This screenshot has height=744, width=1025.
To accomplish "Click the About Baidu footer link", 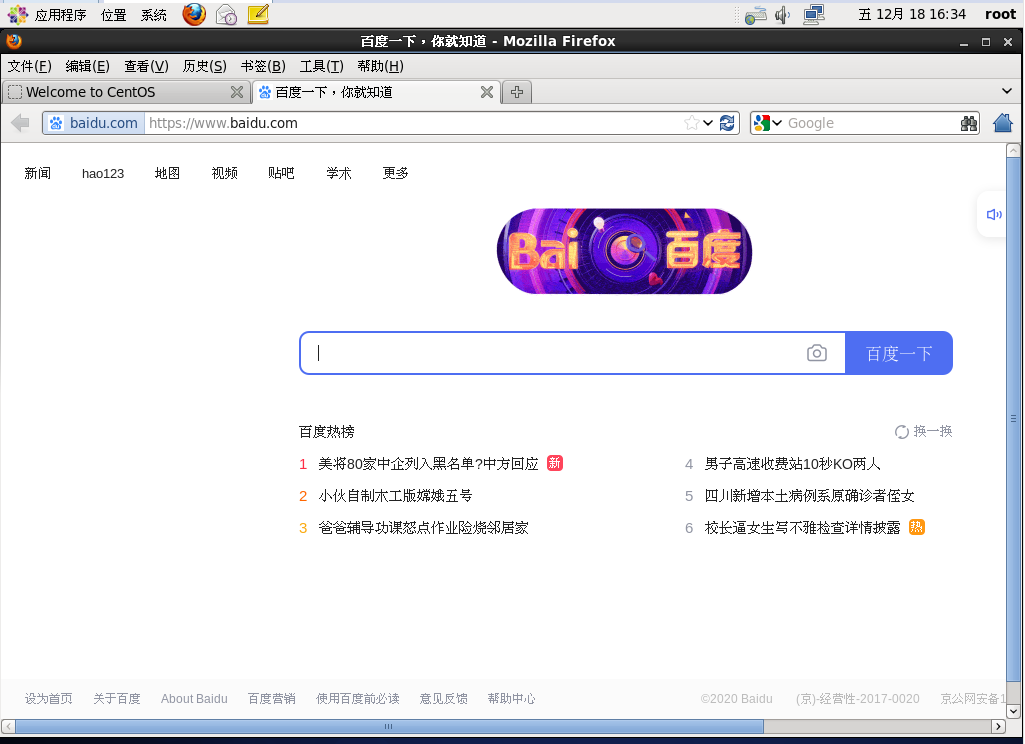I will tap(194, 699).
